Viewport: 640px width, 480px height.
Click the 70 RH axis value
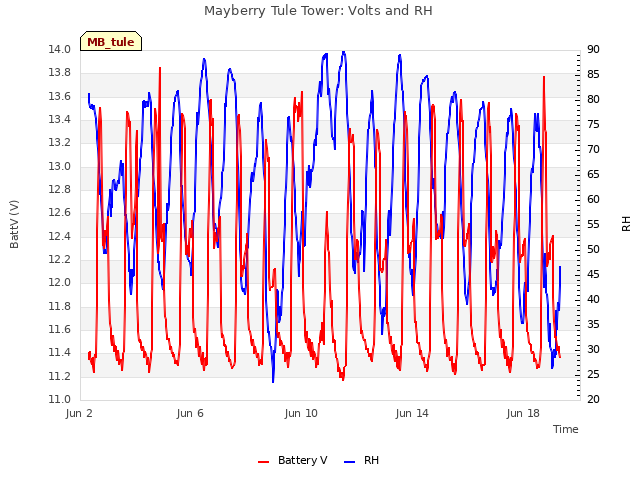[x=593, y=150]
